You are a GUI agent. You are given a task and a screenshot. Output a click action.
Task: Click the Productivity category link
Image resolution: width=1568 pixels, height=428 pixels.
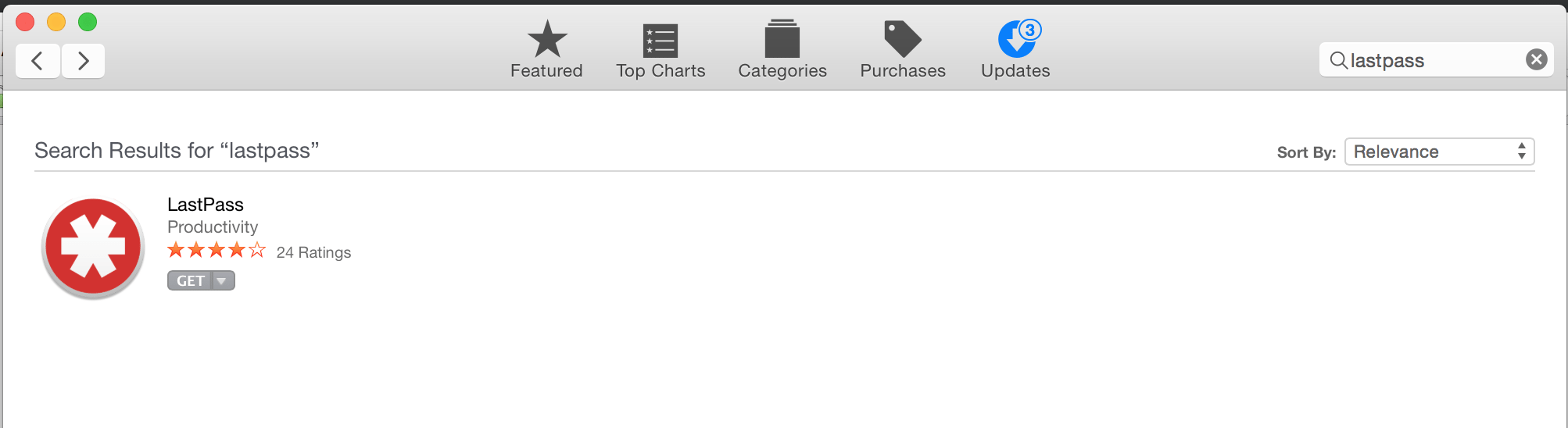click(x=213, y=227)
